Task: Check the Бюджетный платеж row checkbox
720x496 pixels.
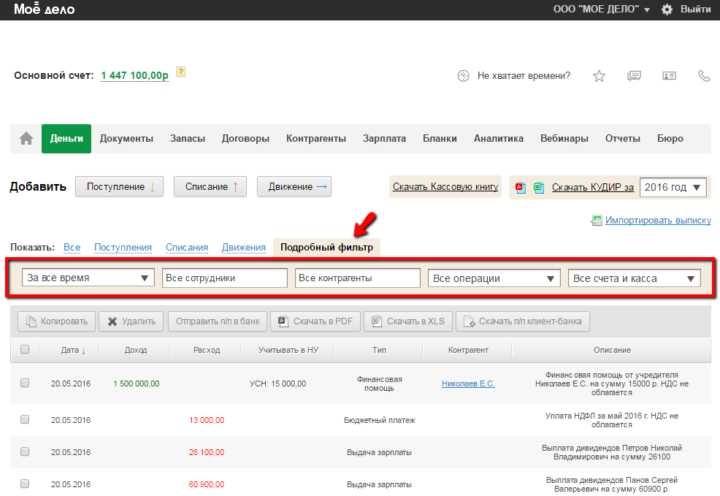Action: click(x=25, y=420)
